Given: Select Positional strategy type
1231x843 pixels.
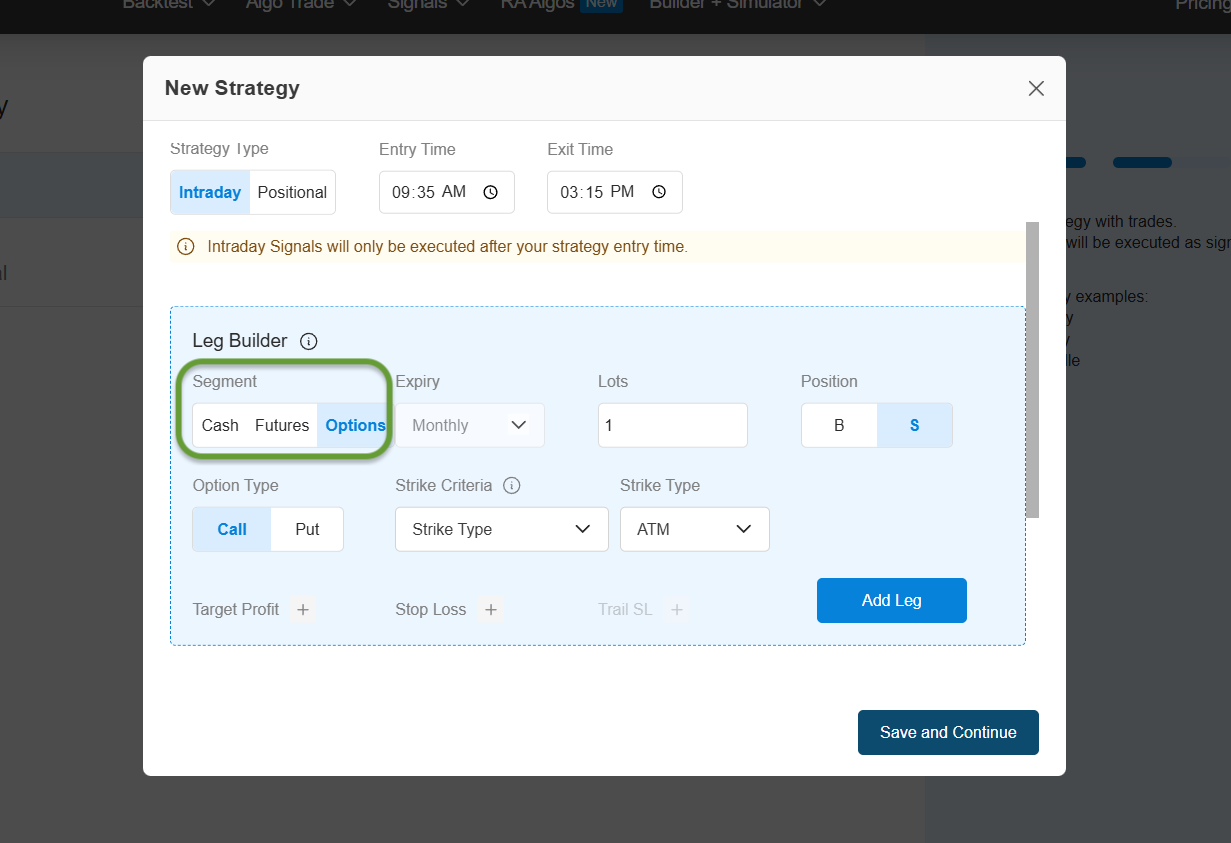Looking at the screenshot, I should [x=292, y=192].
